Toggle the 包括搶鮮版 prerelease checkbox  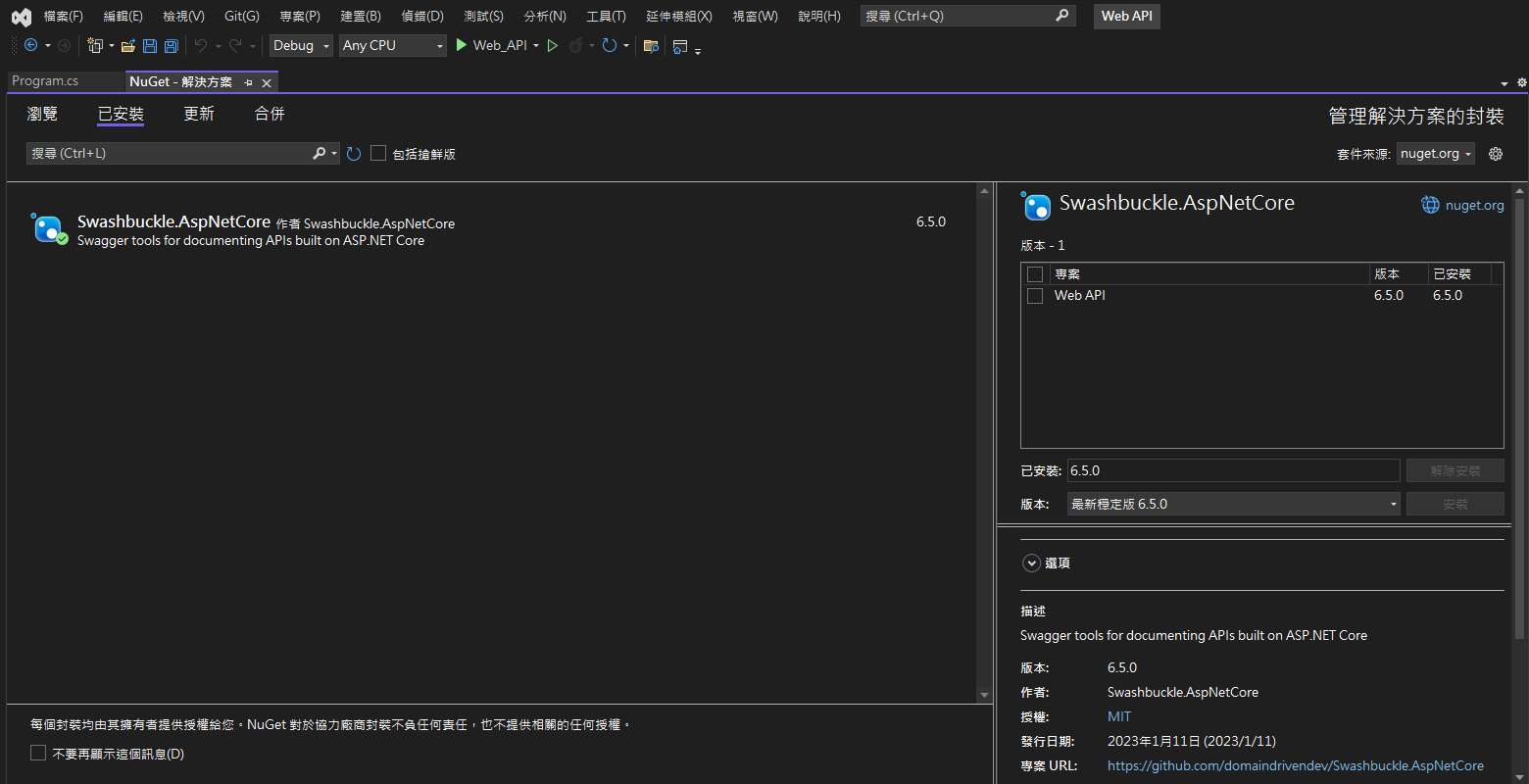coord(378,153)
